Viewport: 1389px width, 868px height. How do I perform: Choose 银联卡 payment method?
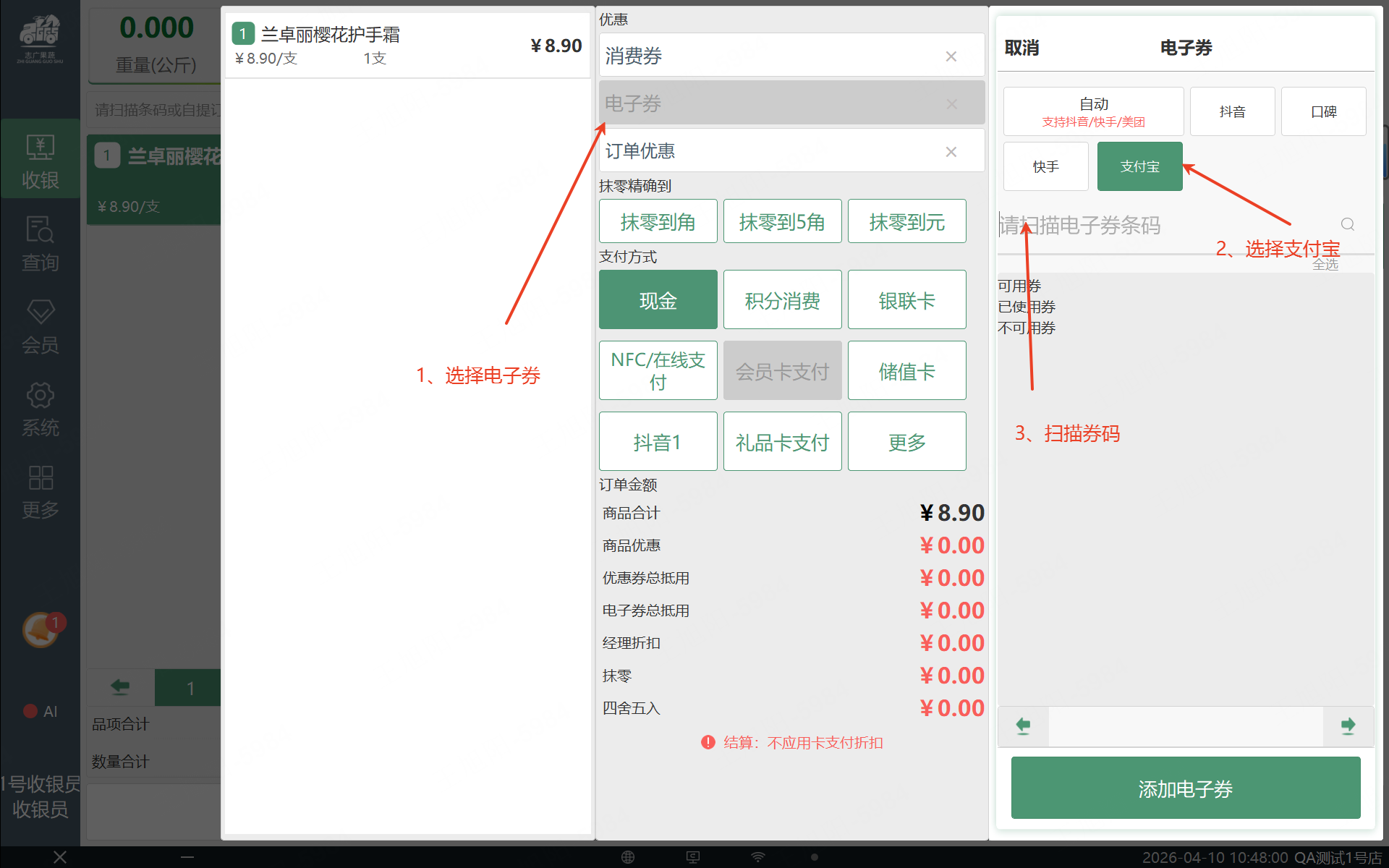[906, 300]
